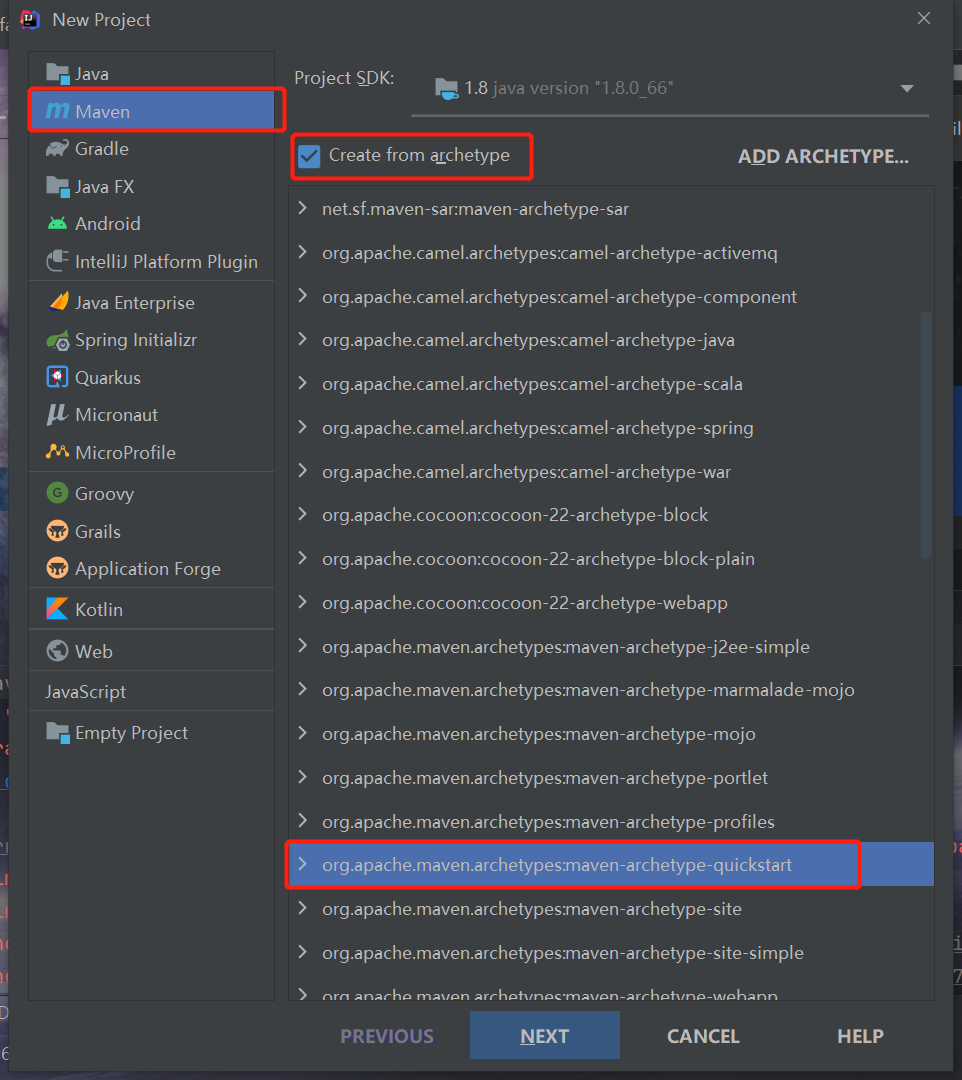Expand cocoon-22-archetype-block chevron

click(302, 514)
